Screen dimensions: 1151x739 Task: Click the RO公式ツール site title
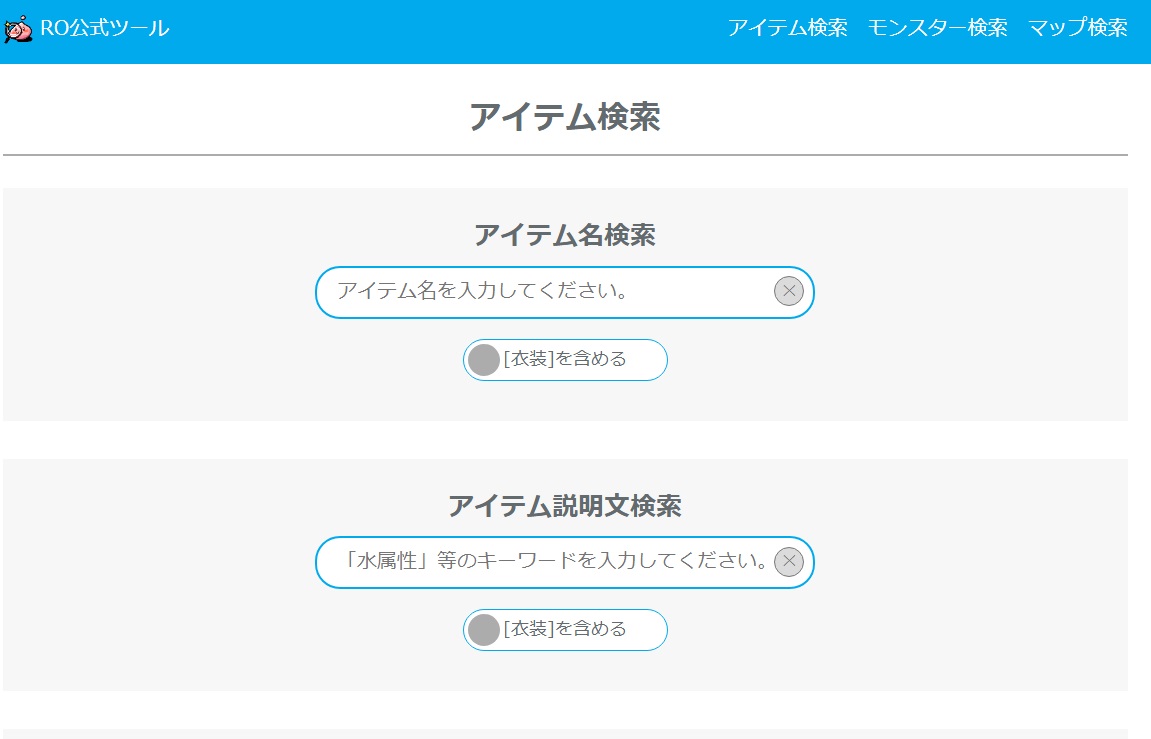point(104,28)
